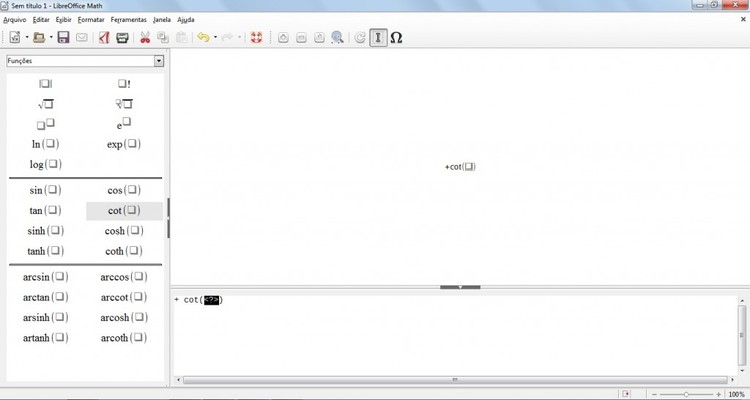The height and width of the screenshot is (400, 750).
Task: Click the Zoom In toolbar icon
Action: pos(283,37)
